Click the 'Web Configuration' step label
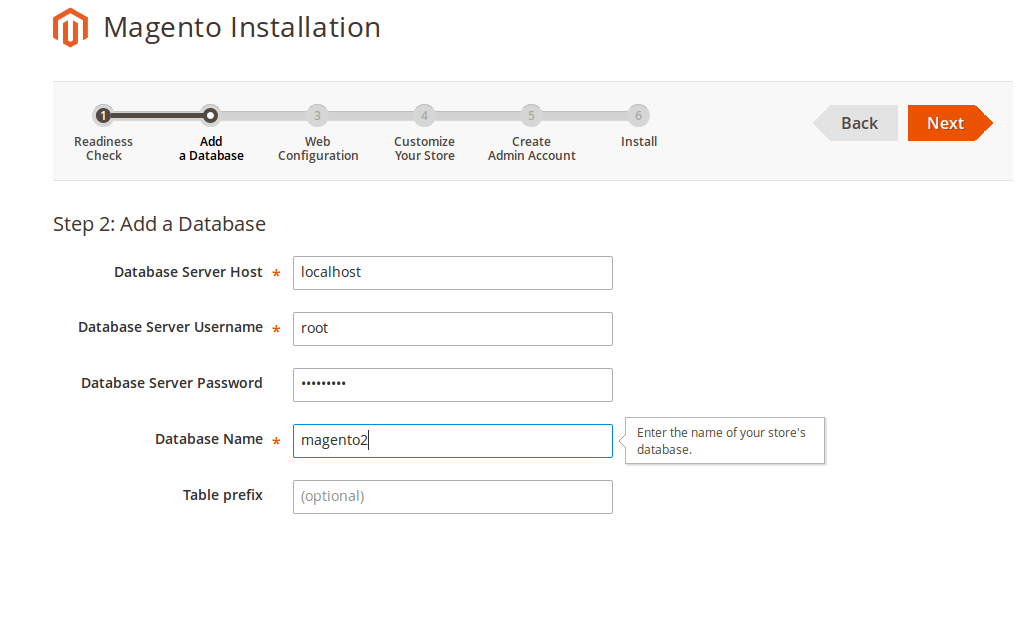 (318, 148)
